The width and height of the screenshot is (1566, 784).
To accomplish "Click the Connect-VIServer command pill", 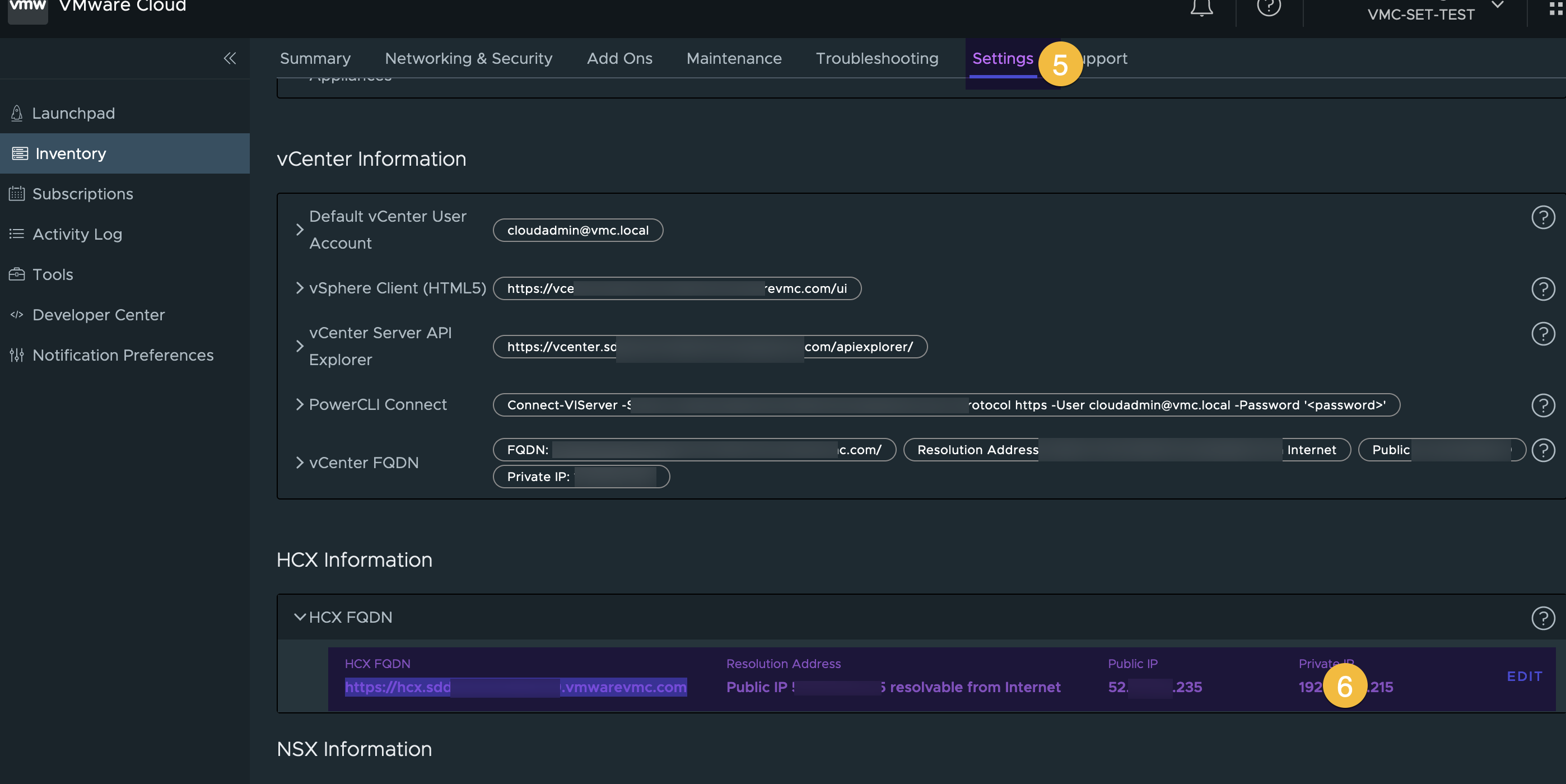I will coord(946,405).
